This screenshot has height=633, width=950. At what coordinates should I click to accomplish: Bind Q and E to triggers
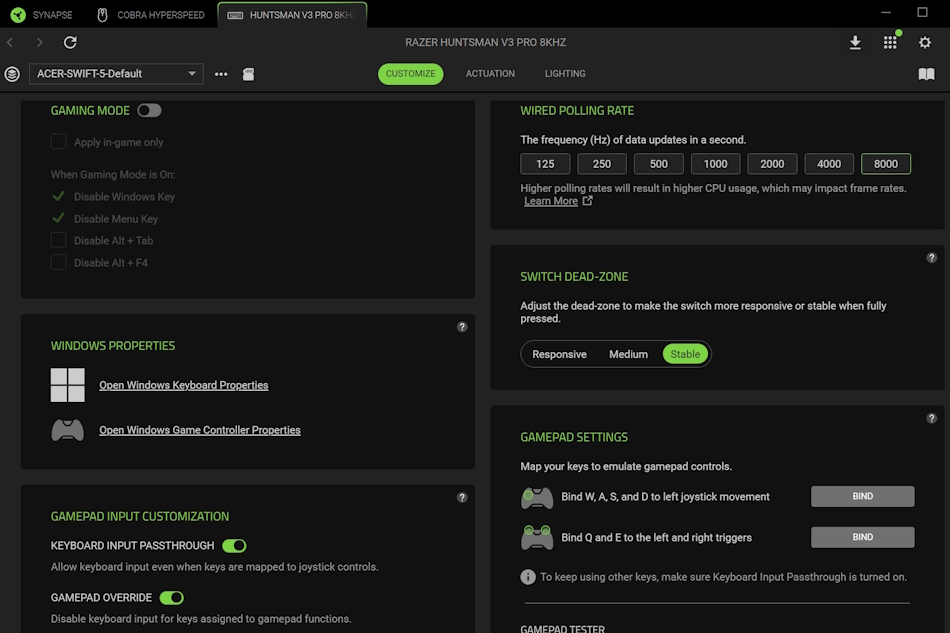click(863, 537)
